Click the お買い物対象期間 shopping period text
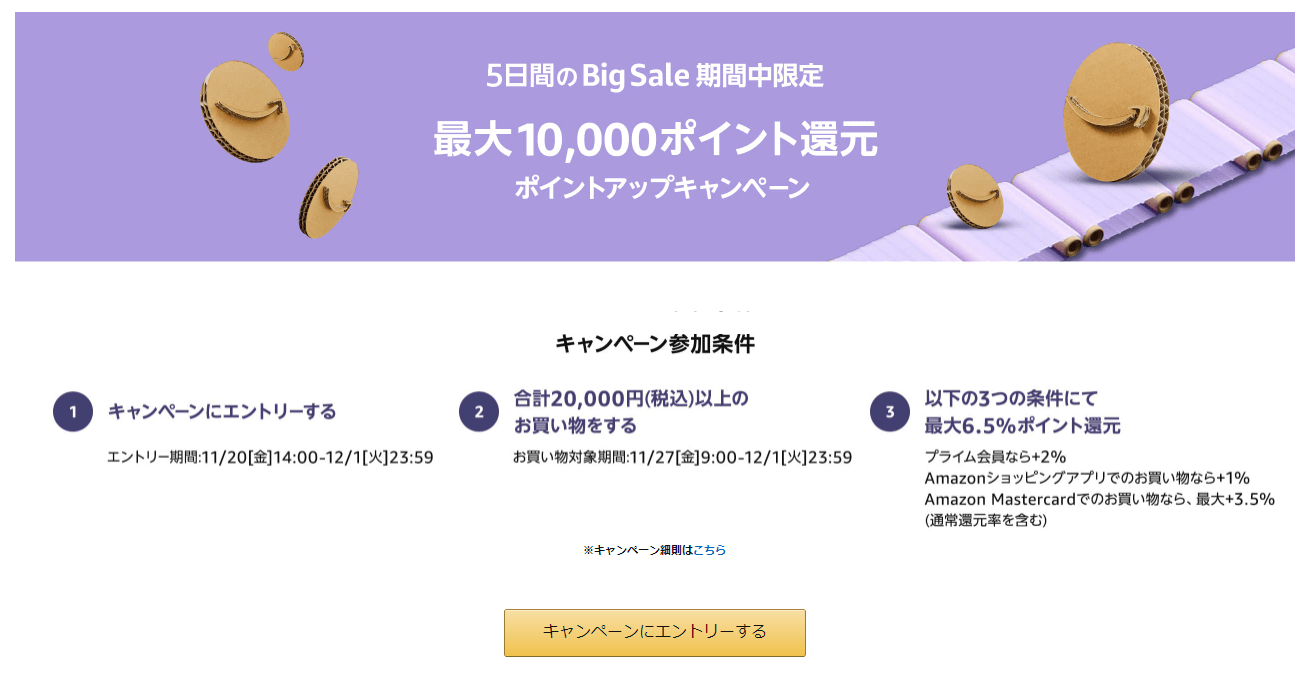The image size is (1313, 677). pos(682,457)
